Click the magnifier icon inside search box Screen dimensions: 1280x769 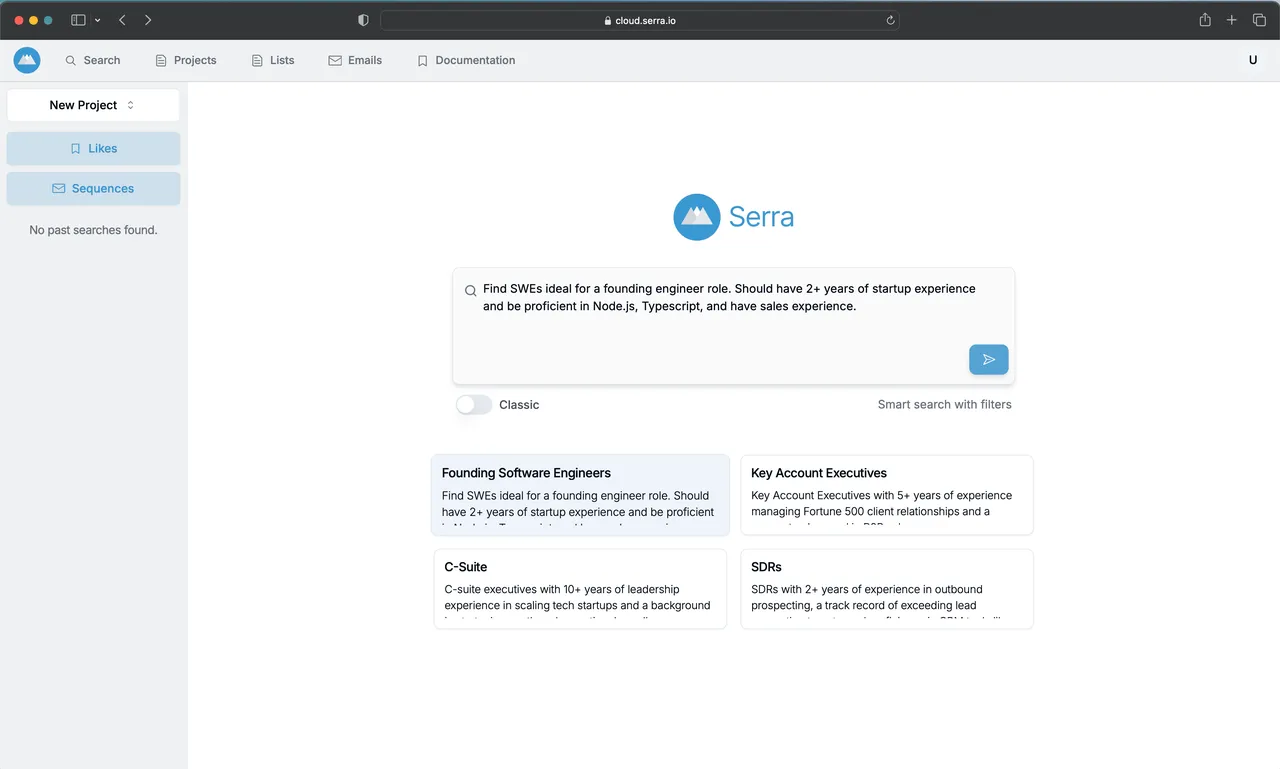coord(470,291)
